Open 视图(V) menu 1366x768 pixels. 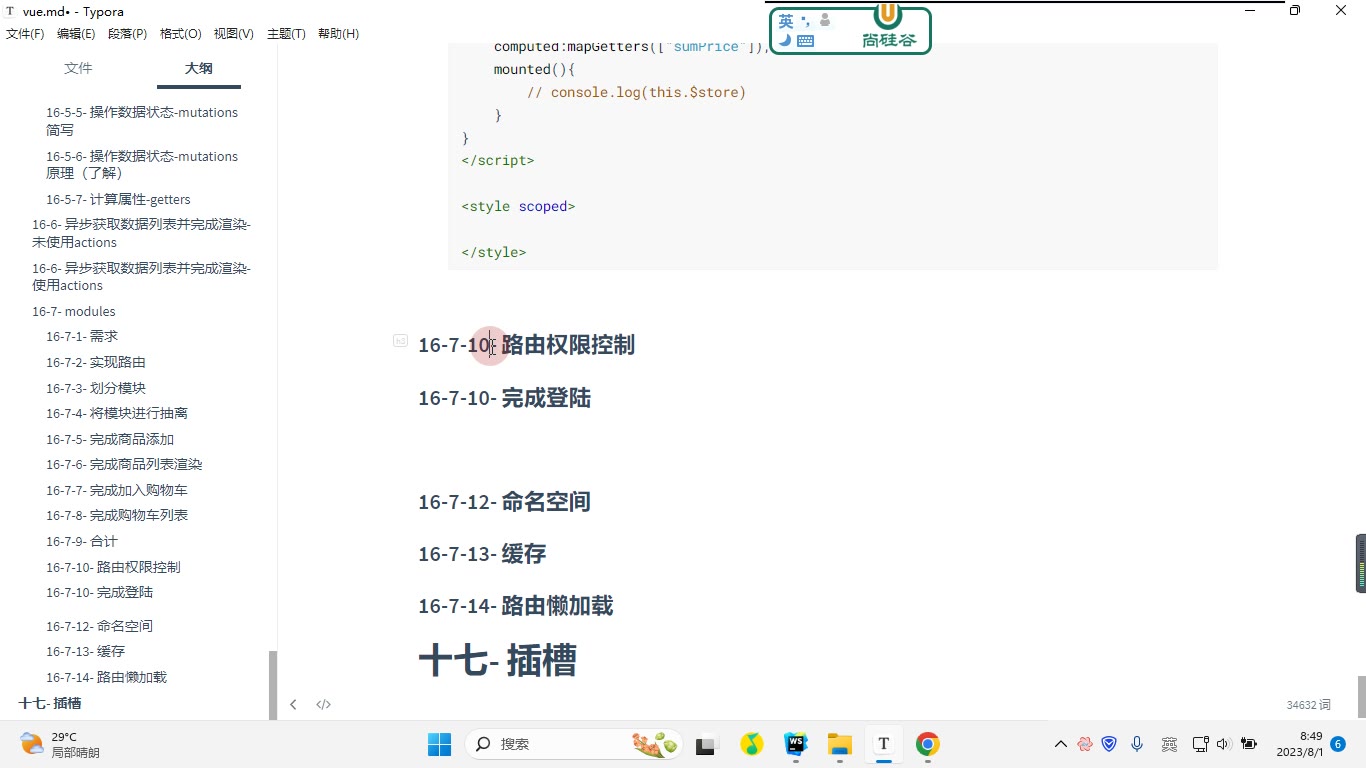[x=233, y=34]
